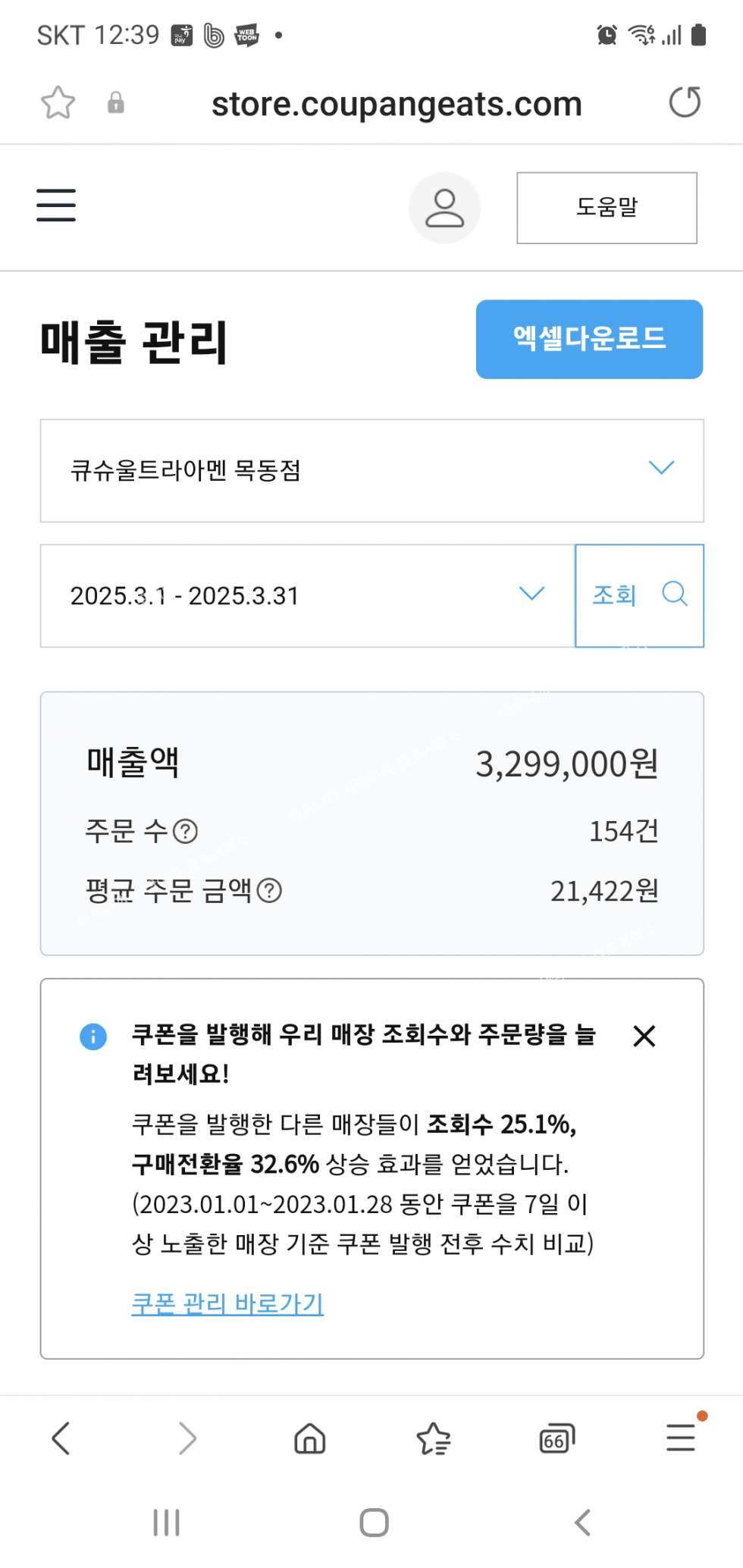743x1568 pixels.
Task: Open the 66 browser tabs view
Action: (556, 1438)
